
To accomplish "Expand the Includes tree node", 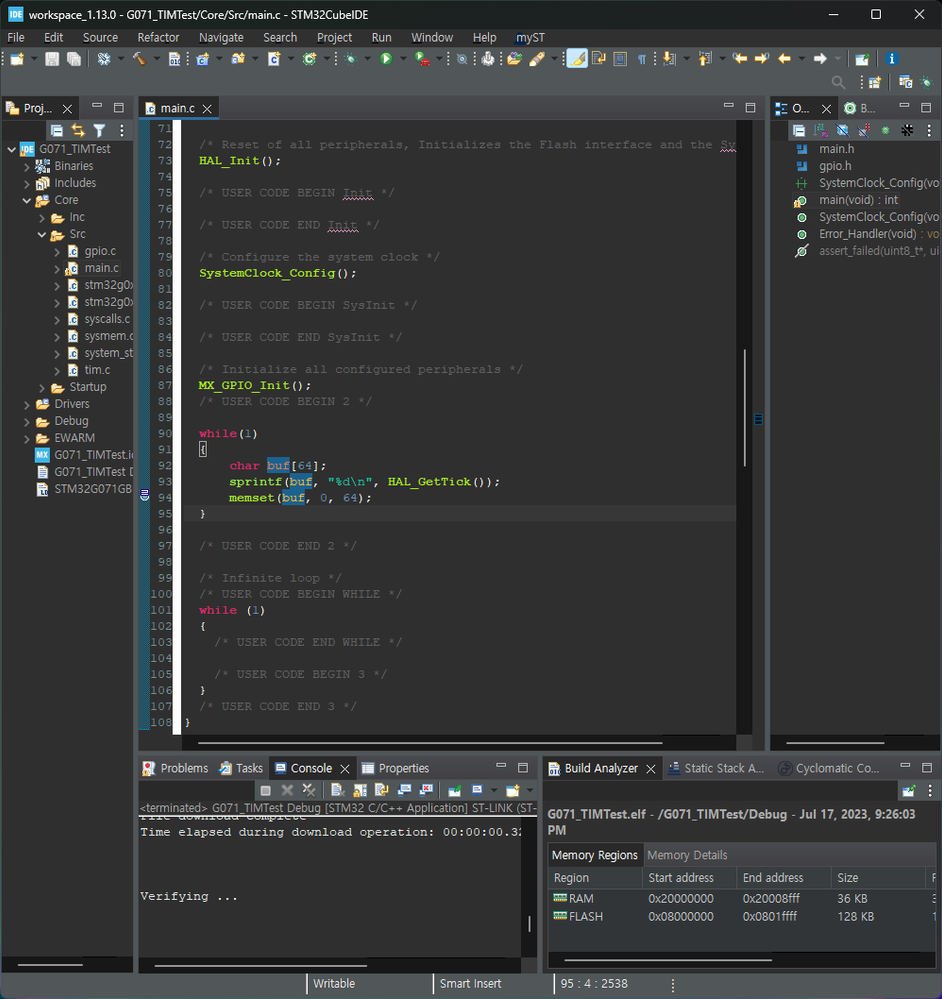I will coord(27,183).
